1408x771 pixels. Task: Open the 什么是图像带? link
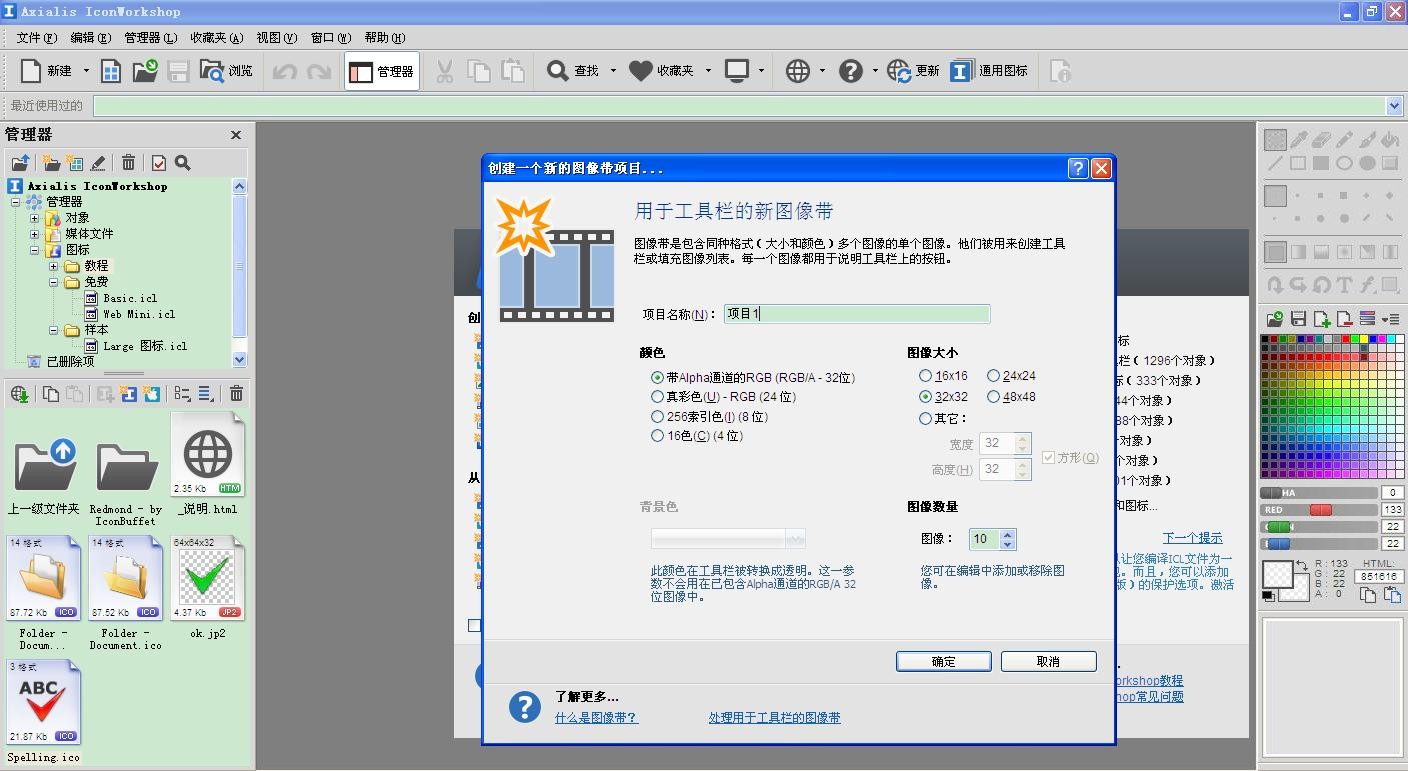[596, 718]
